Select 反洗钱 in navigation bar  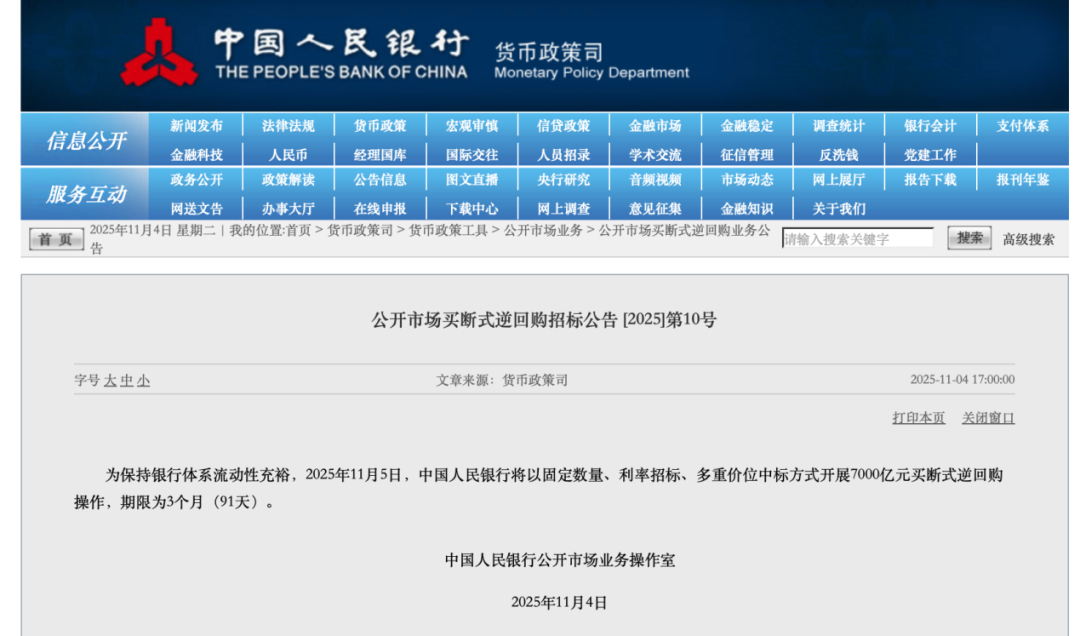(838, 155)
